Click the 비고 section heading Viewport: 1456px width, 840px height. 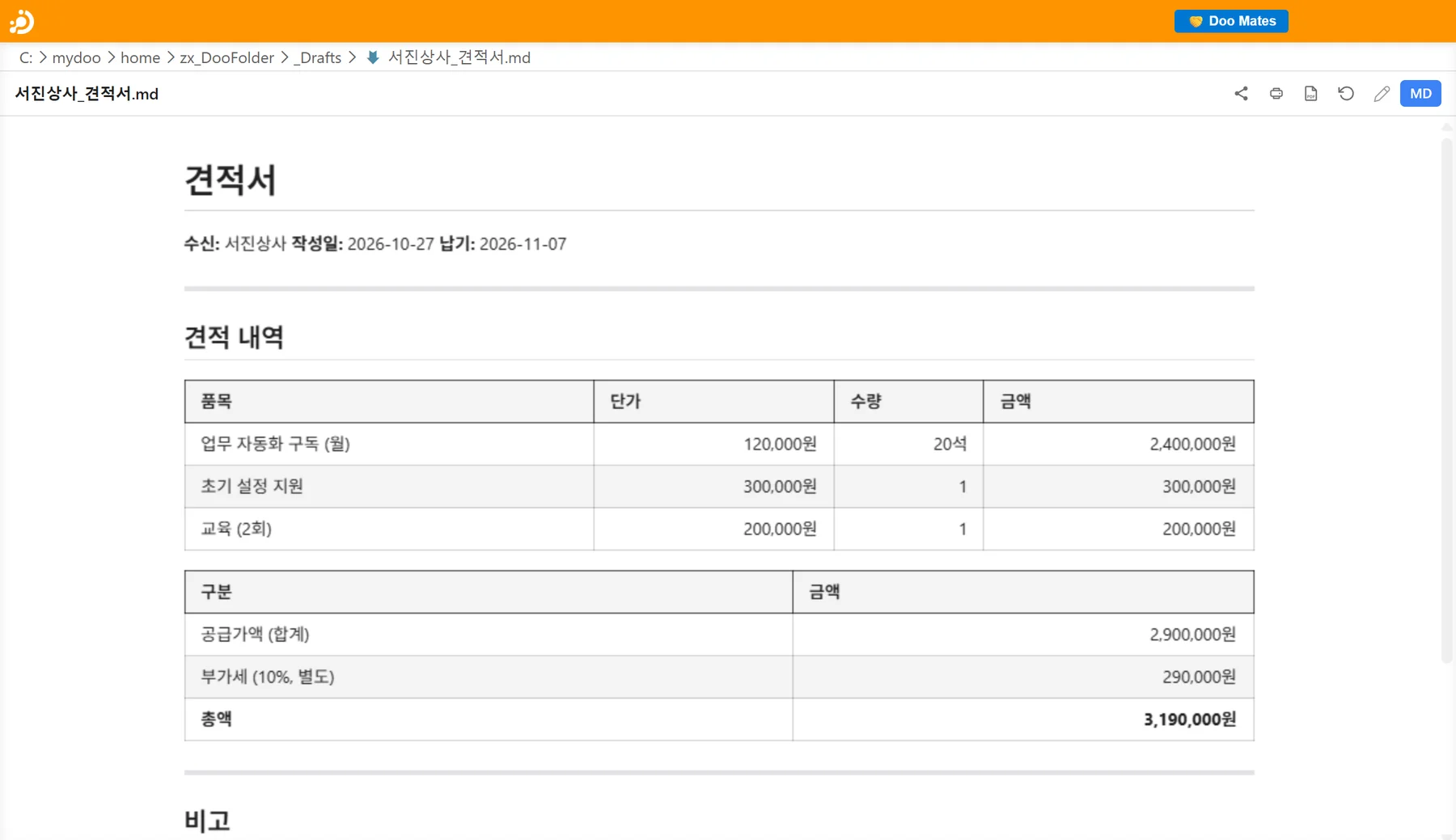207,821
